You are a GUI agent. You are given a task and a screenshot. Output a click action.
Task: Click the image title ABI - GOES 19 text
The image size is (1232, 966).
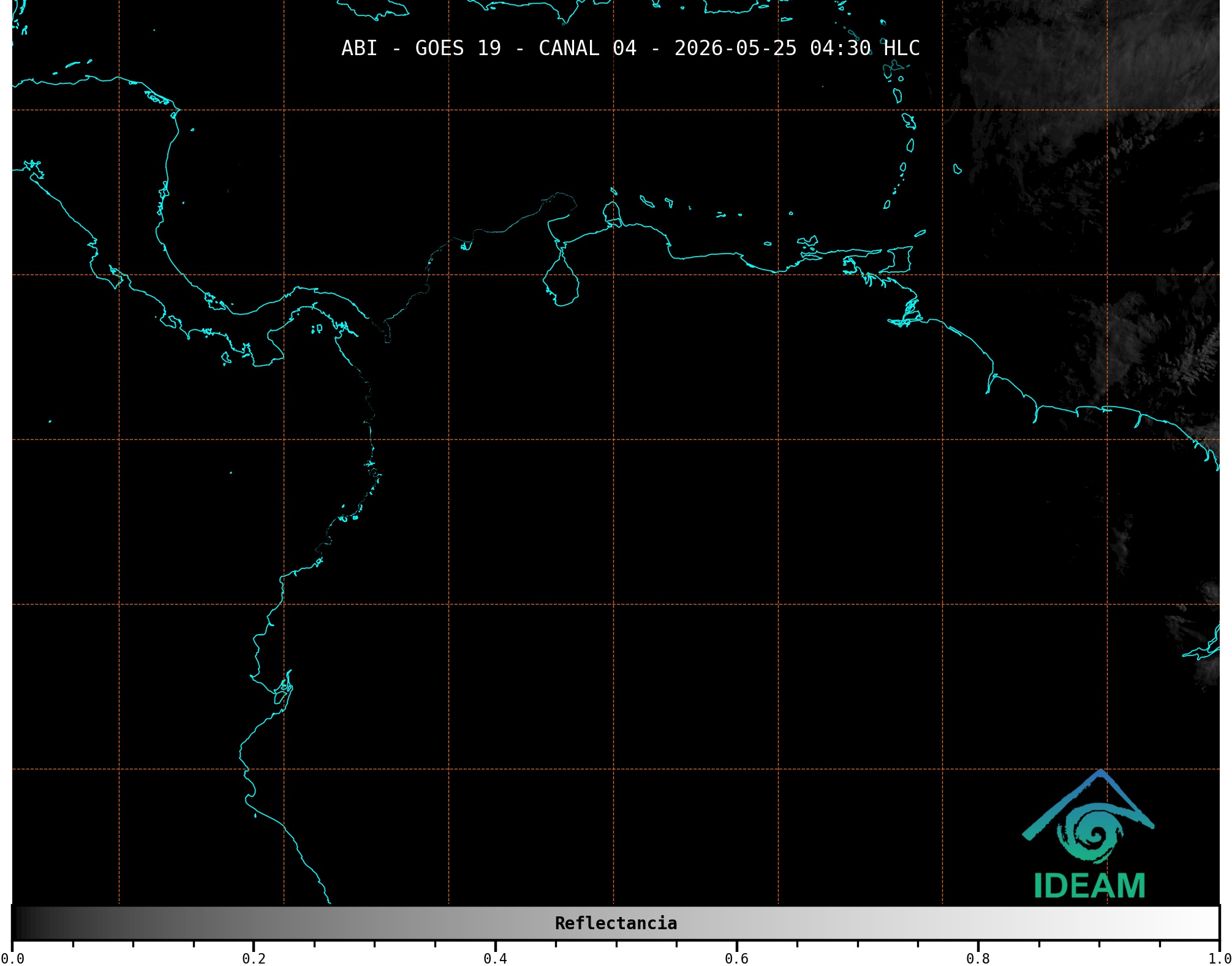click(421, 48)
